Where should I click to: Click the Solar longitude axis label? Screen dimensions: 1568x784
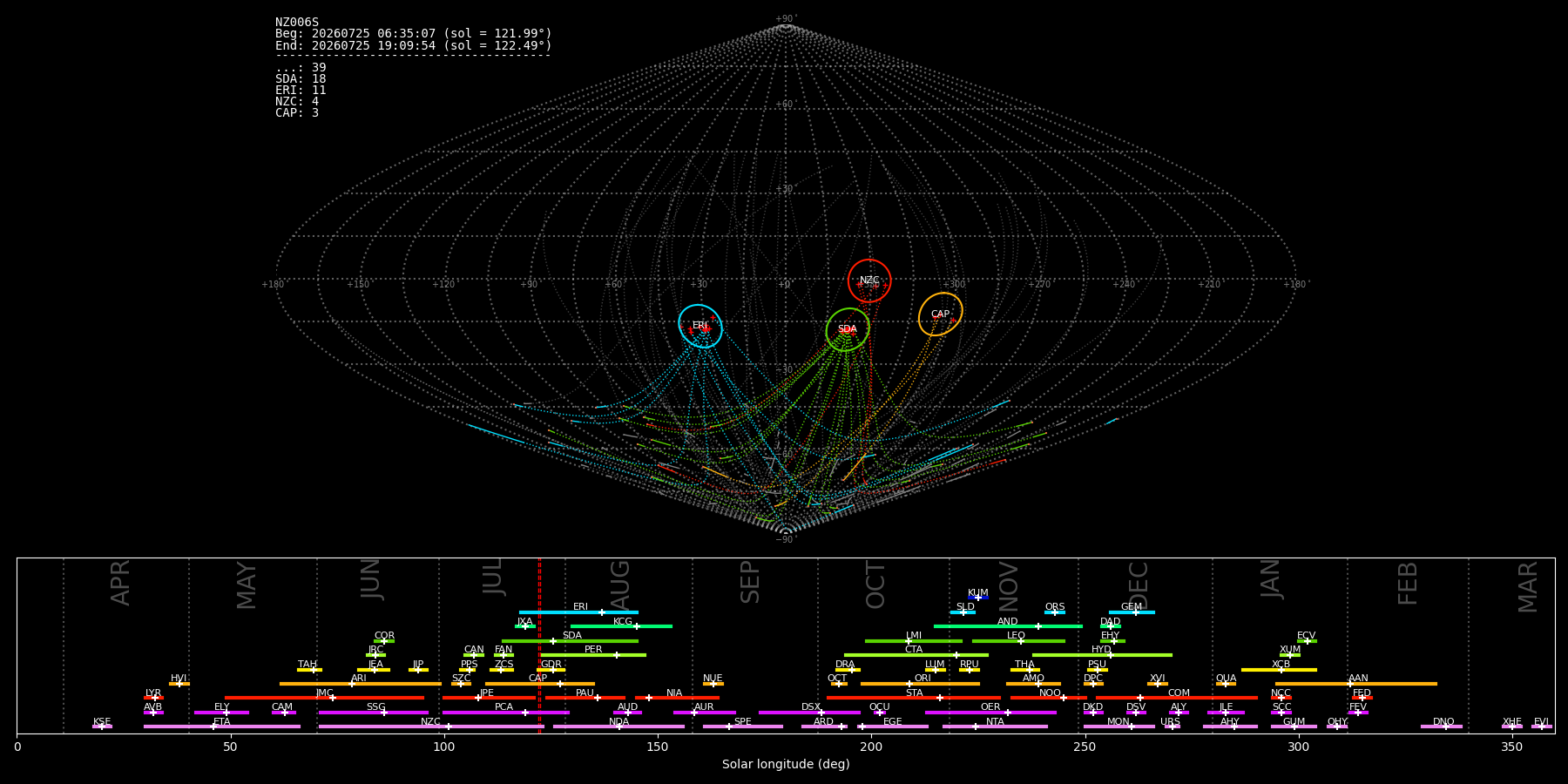point(786,764)
